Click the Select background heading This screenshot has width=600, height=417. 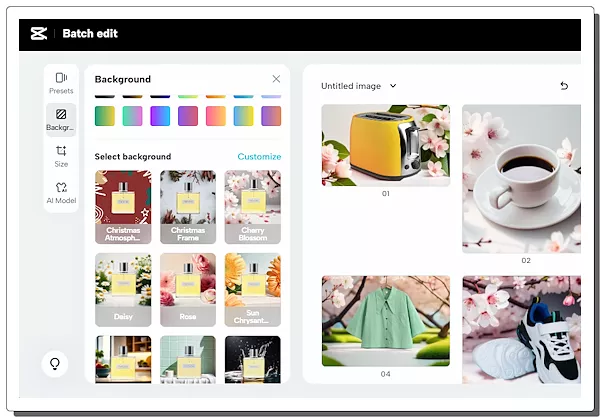[x=133, y=156]
